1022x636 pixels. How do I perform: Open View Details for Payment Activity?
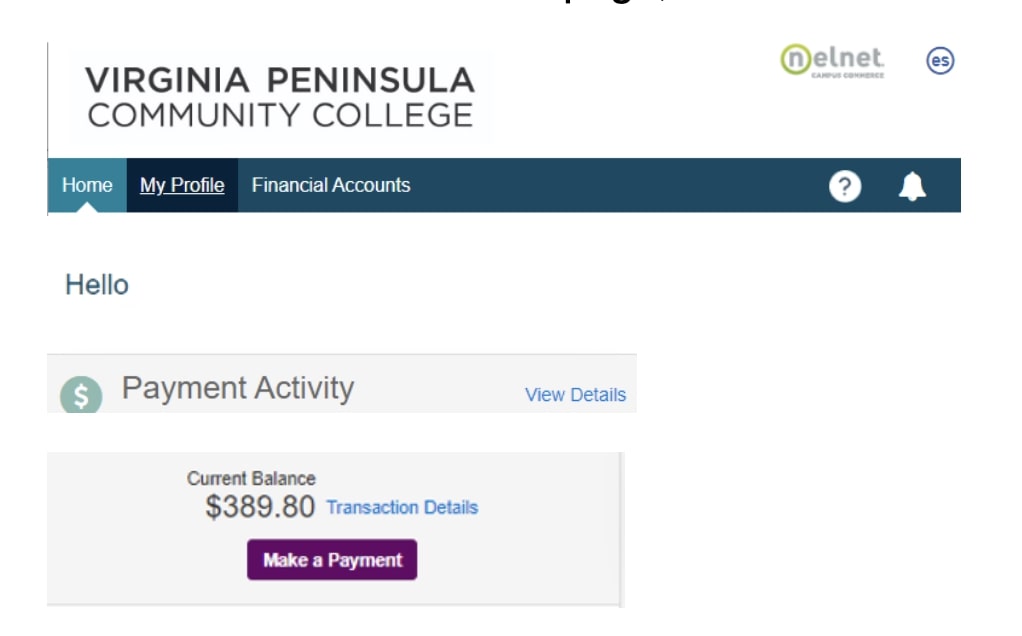575,395
